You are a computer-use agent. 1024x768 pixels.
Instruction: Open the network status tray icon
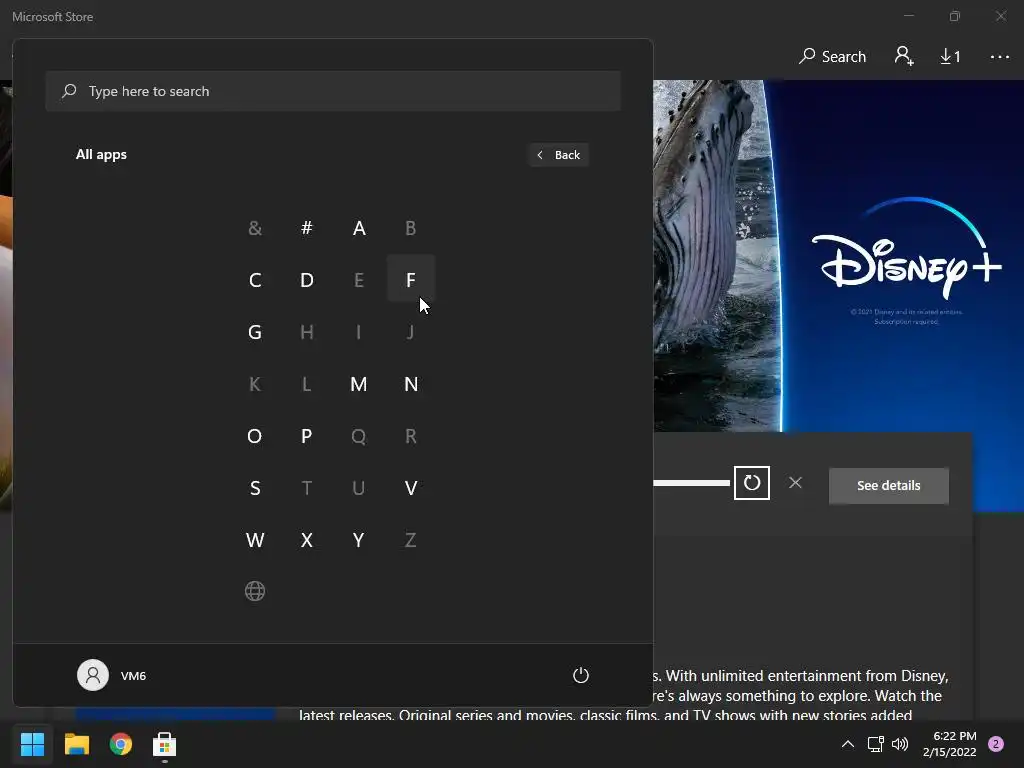[x=875, y=744]
